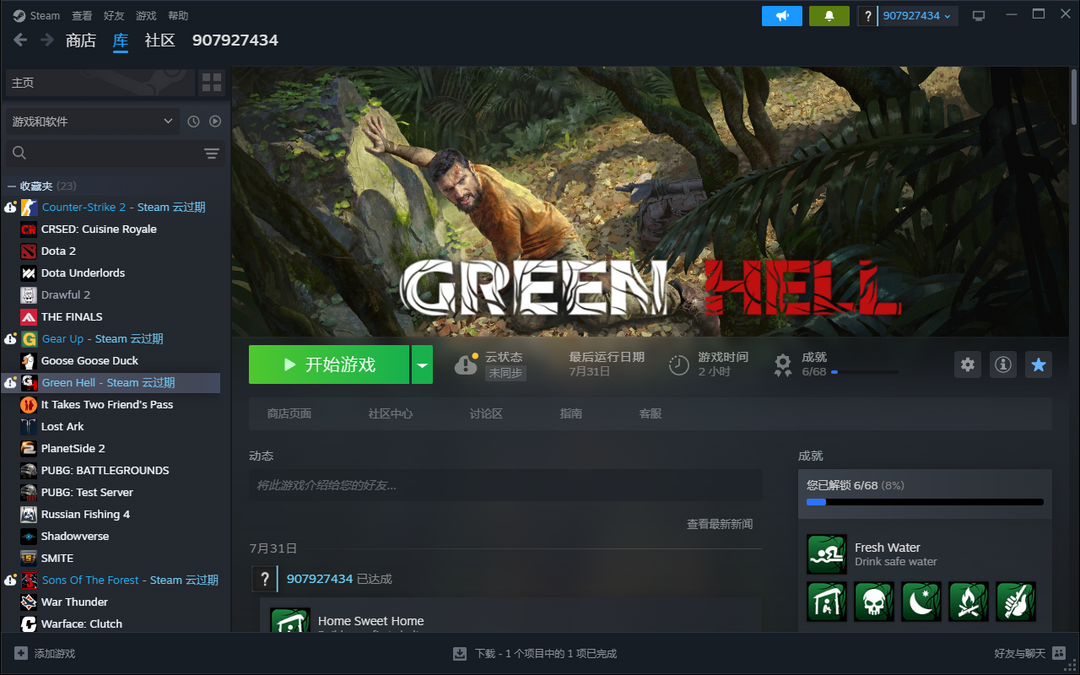Click the add game plus icon
This screenshot has width=1080, height=675.
21,653
